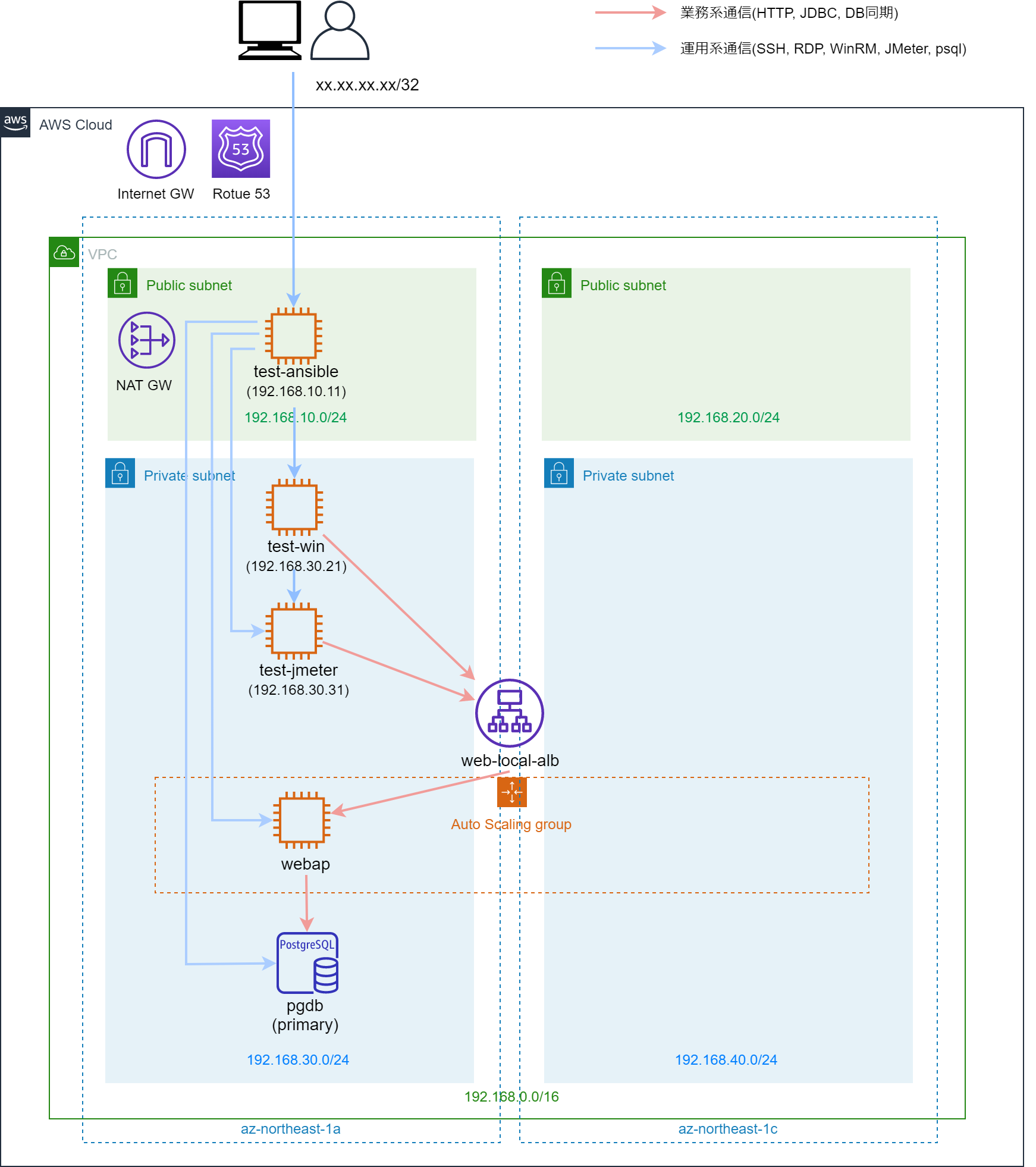Viewport: 1036px width, 1167px height.
Task: Select the NAT GW label
Action: (x=144, y=385)
